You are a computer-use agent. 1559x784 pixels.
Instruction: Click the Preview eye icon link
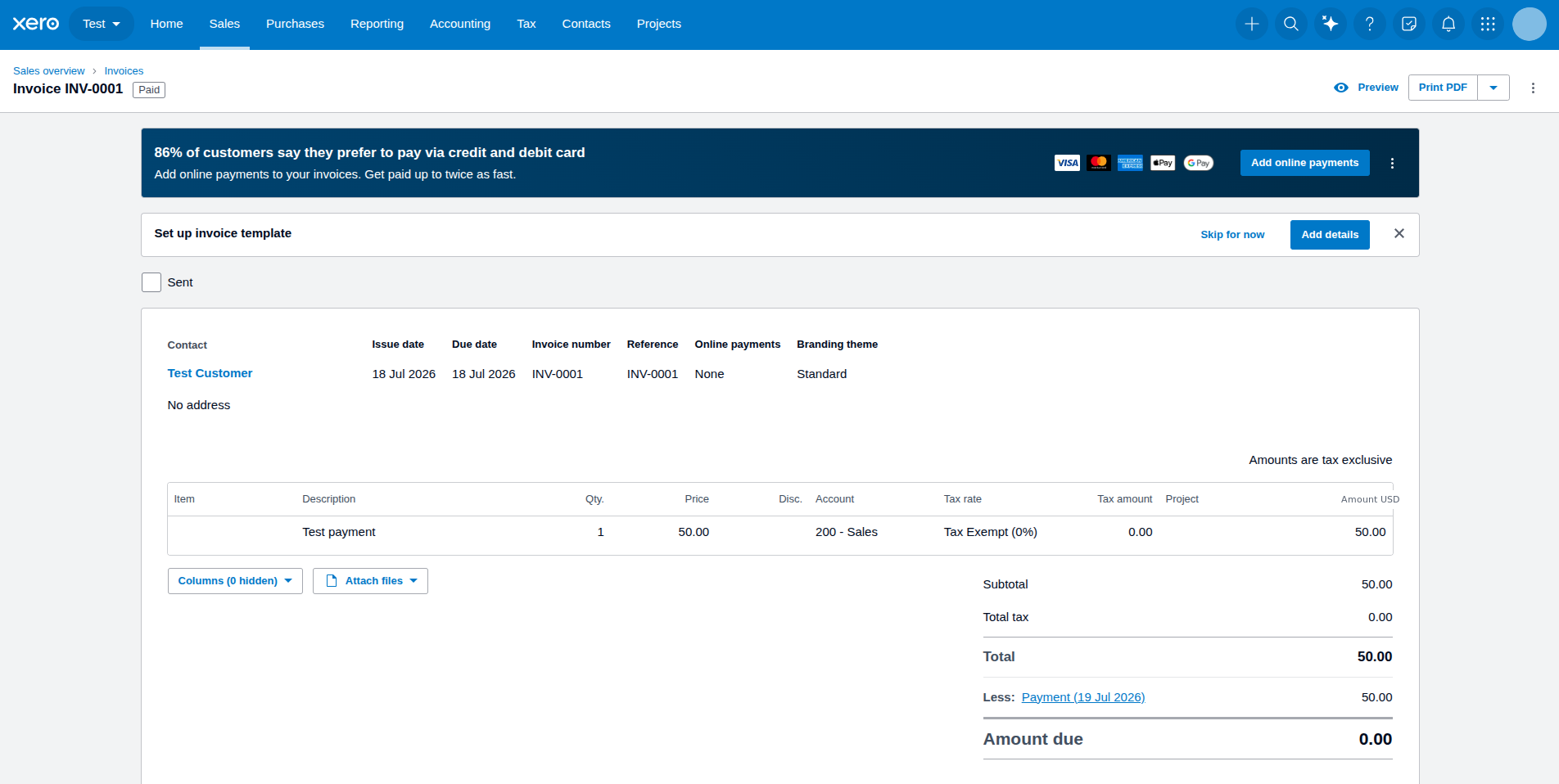tap(1366, 88)
